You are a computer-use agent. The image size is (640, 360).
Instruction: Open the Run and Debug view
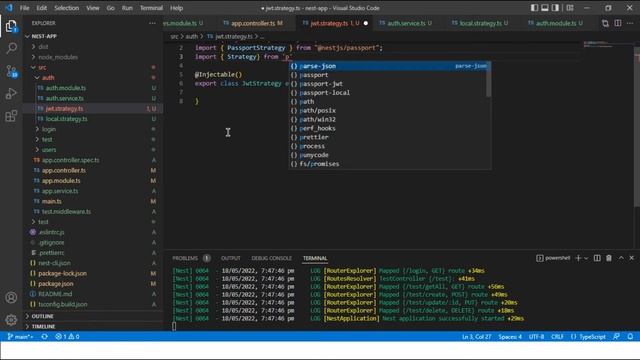(x=11, y=93)
